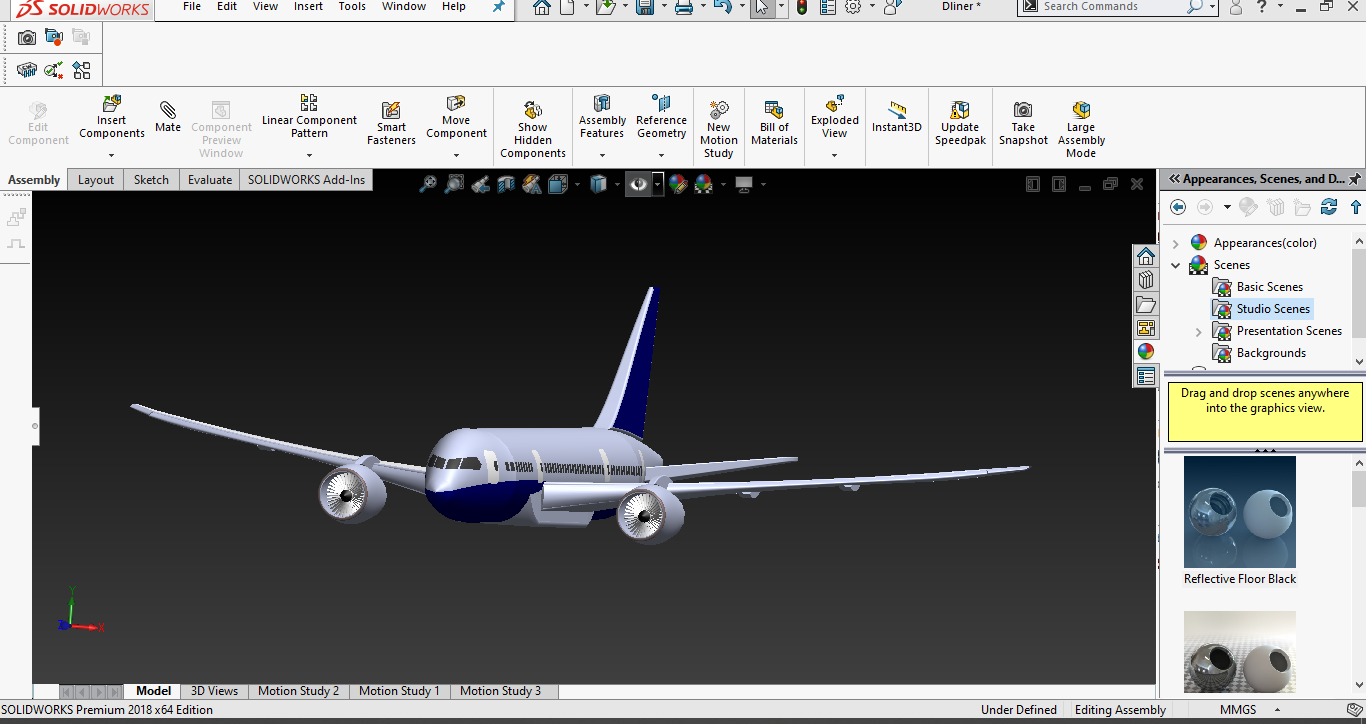Open the SOLIDWORKS Add-Ins tab
The image size is (1366, 724).
coord(307,180)
